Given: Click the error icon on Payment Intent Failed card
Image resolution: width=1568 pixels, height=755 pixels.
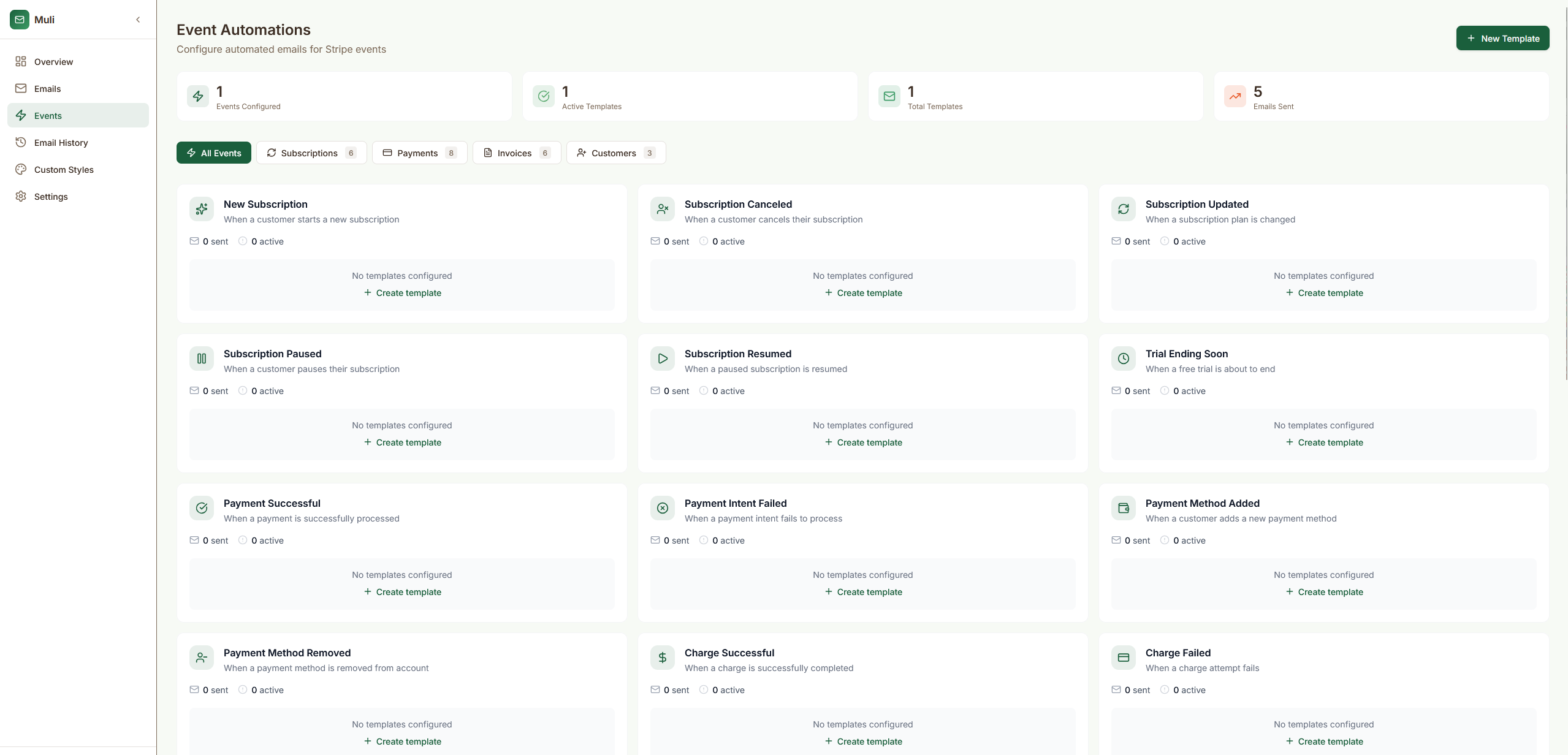Looking at the screenshot, I should 662,507.
